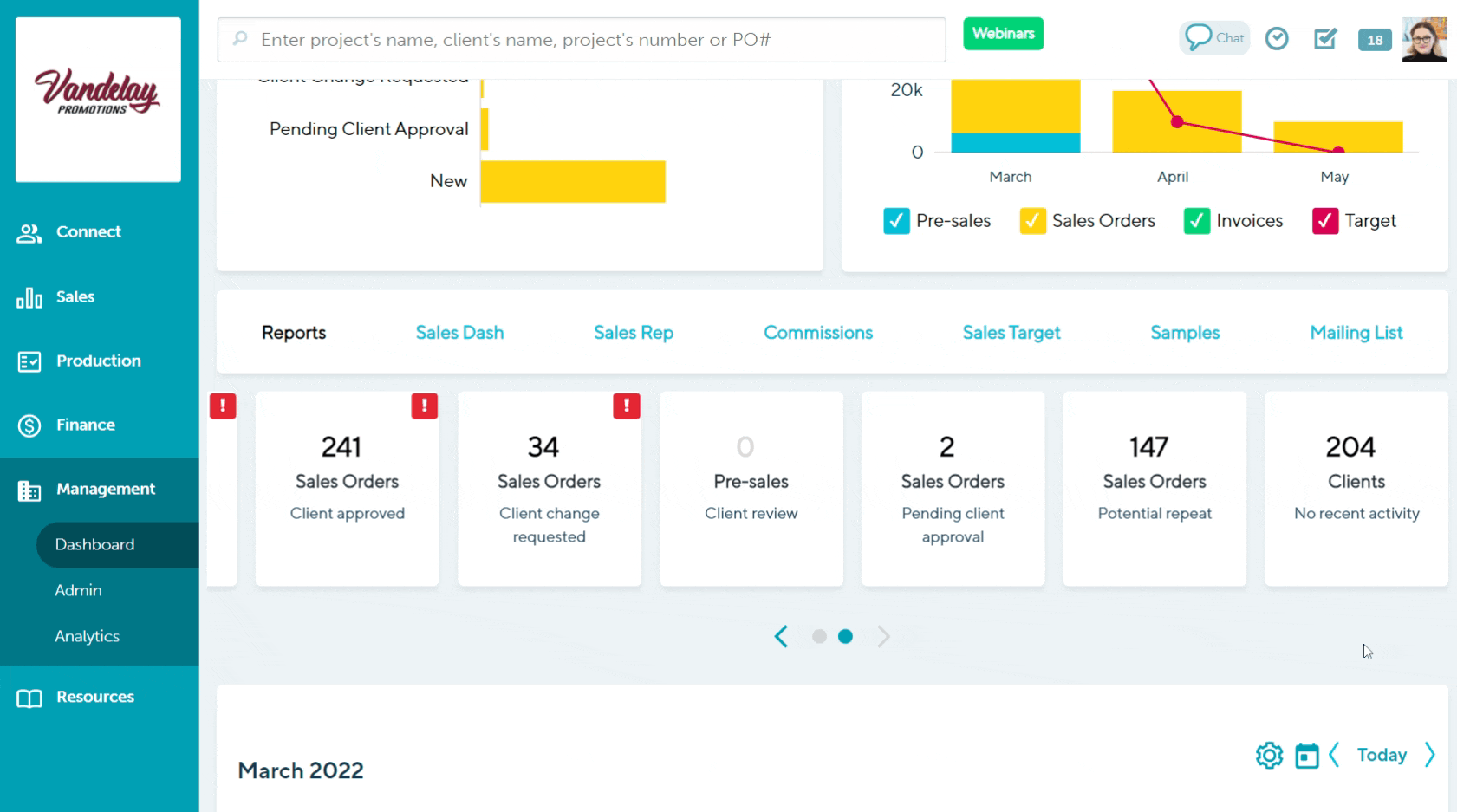1457x812 pixels.
Task: Expand the Sales menu in sidebar
Action: [x=75, y=297]
